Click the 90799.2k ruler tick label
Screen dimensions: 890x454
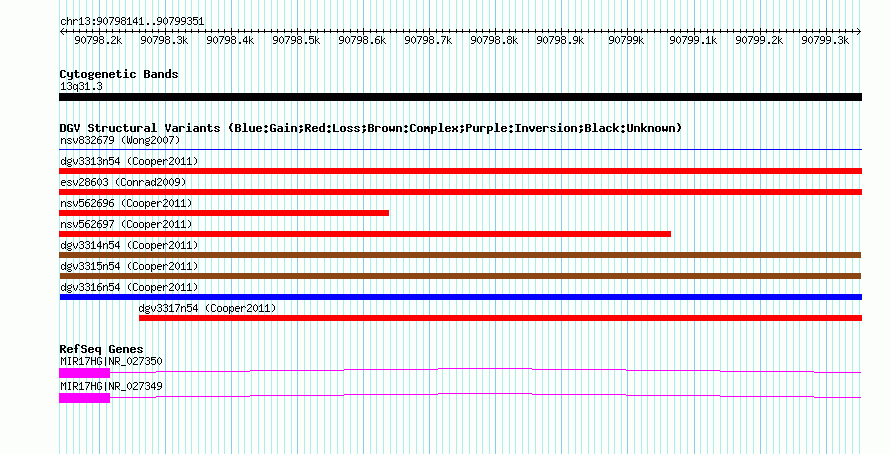[759, 40]
